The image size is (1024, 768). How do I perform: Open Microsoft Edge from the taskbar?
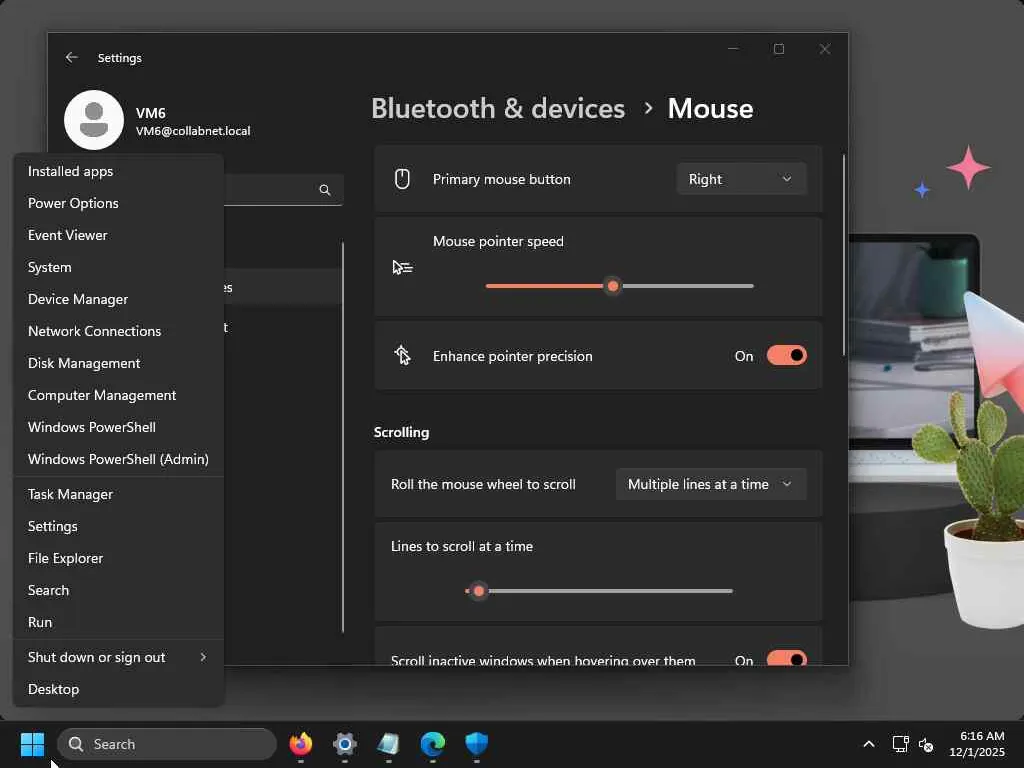pyautogui.click(x=432, y=744)
